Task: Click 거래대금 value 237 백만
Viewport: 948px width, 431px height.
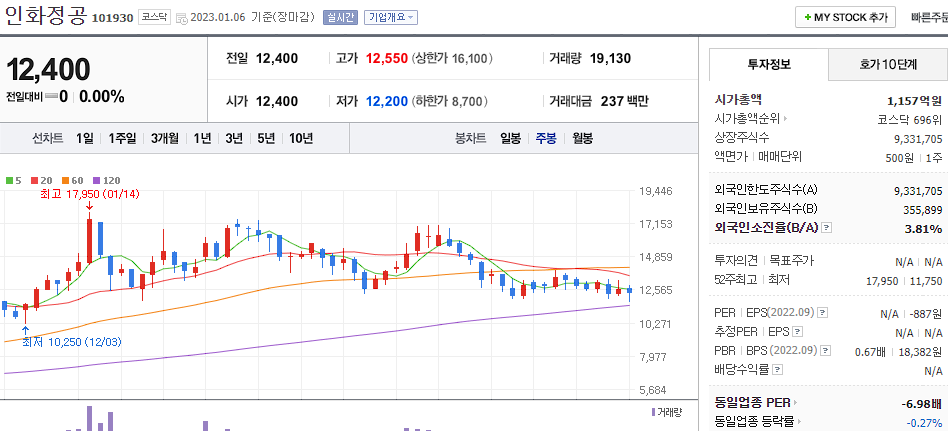Action: [x=625, y=101]
